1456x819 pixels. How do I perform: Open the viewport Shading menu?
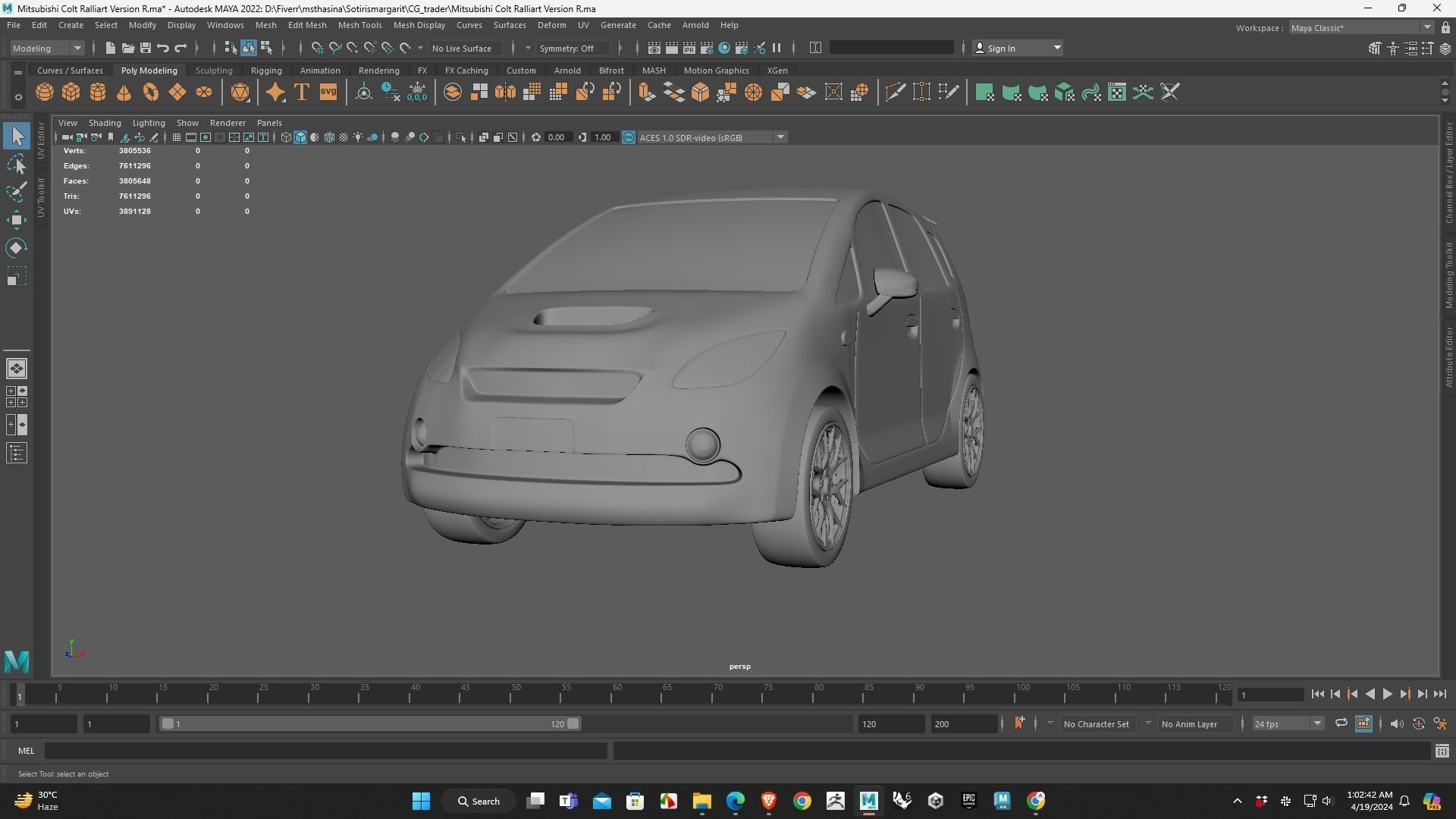[x=105, y=123]
